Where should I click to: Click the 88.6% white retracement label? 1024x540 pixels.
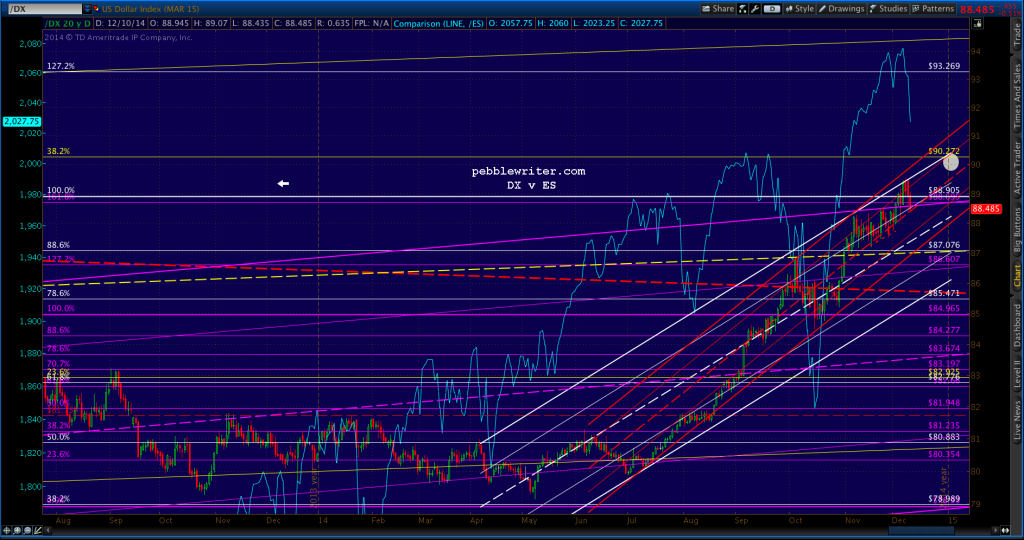coord(58,245)
